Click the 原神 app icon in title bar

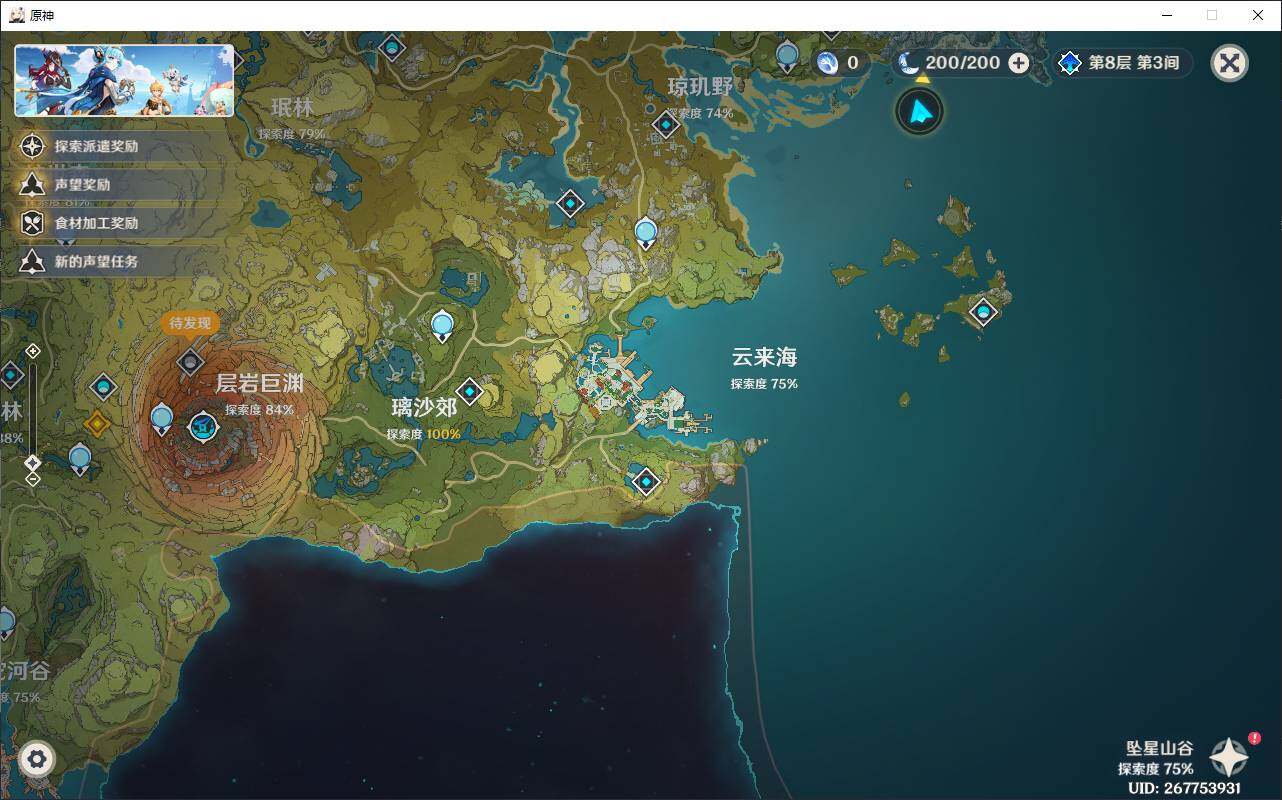(x=17, y=15)
